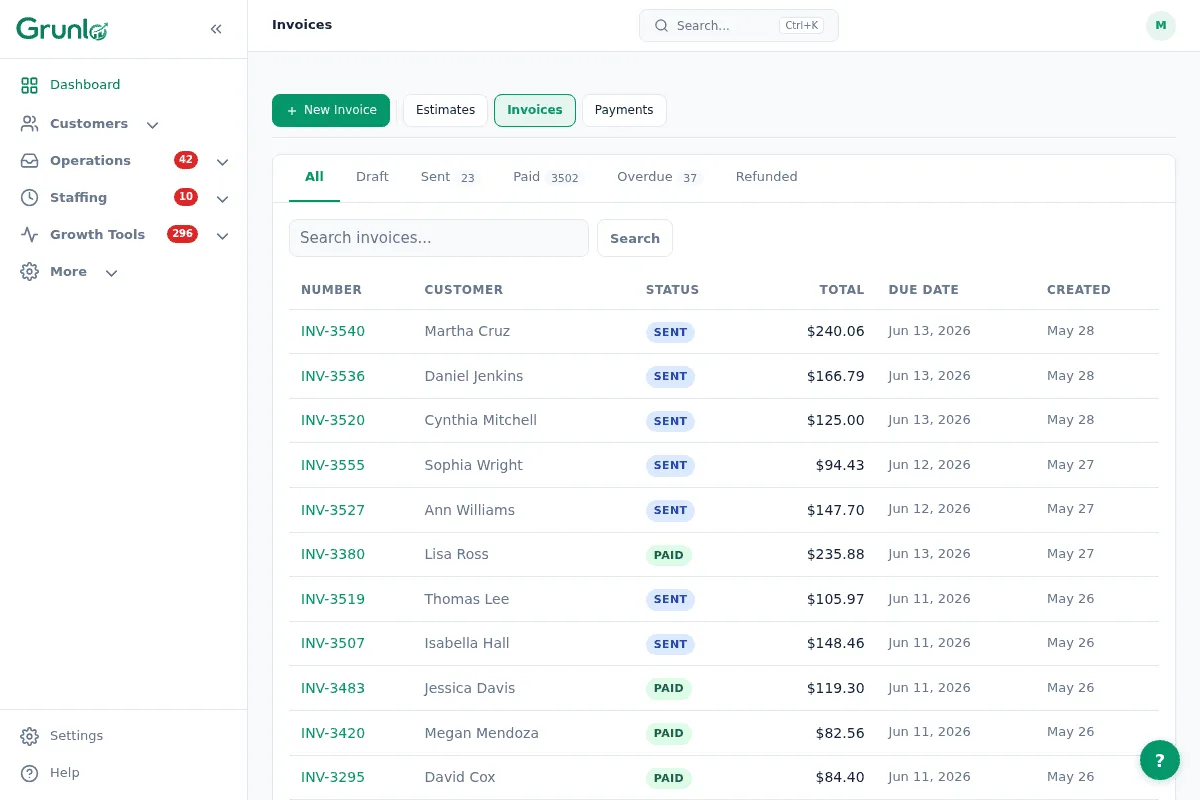Click customer name Cynthia Mitchell
1200x800 pixels.
481,420
